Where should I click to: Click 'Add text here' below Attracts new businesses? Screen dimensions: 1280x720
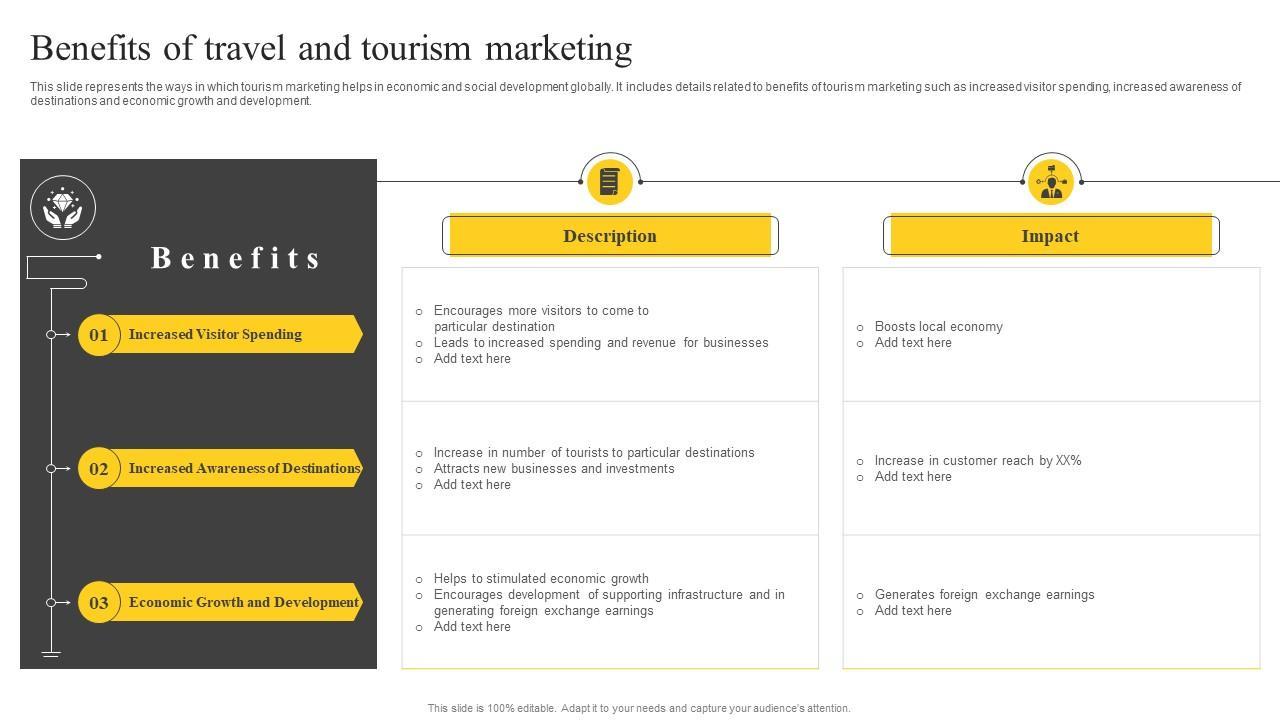point(472,485)
